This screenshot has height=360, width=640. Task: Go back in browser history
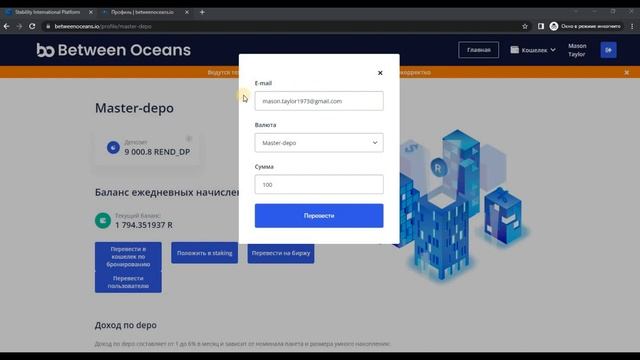[x=7, y=26]
